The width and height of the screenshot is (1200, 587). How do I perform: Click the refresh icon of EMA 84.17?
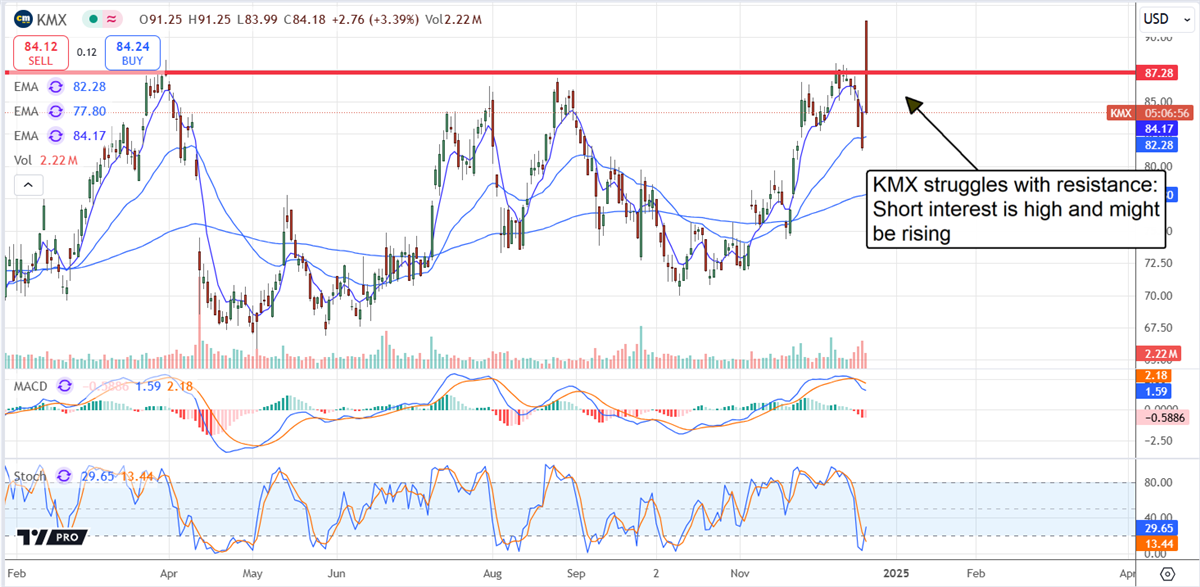(57, 135)
